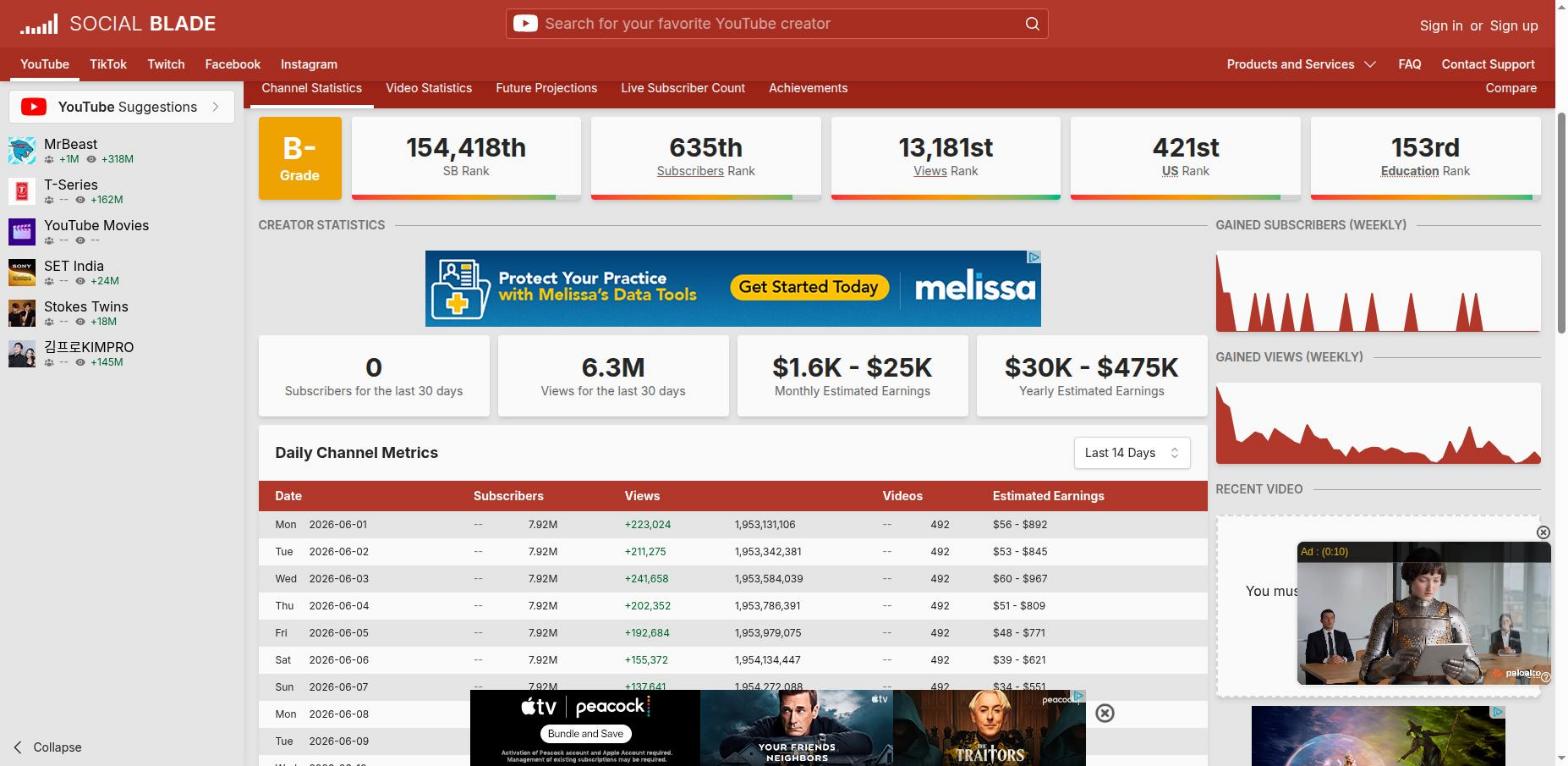Click the $60 - $967 earnings cell

pyautogui.click(x=1019, y=578)
